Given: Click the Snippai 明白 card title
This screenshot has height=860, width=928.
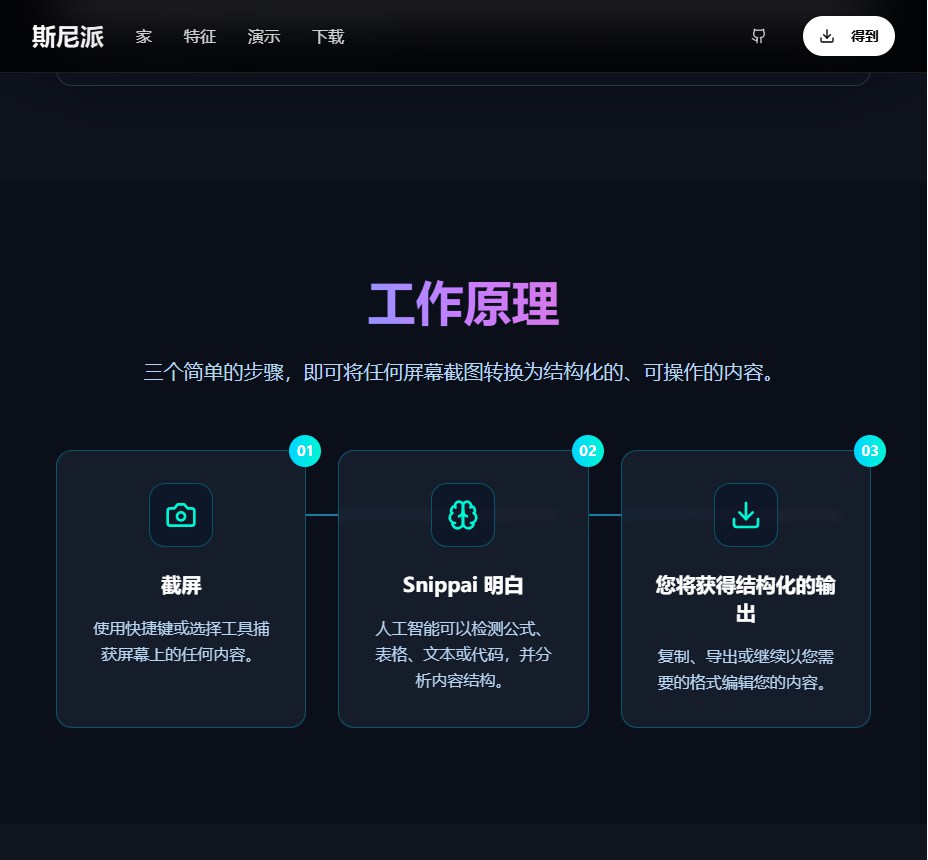Looking at the screenshot, I should (463, 585).
